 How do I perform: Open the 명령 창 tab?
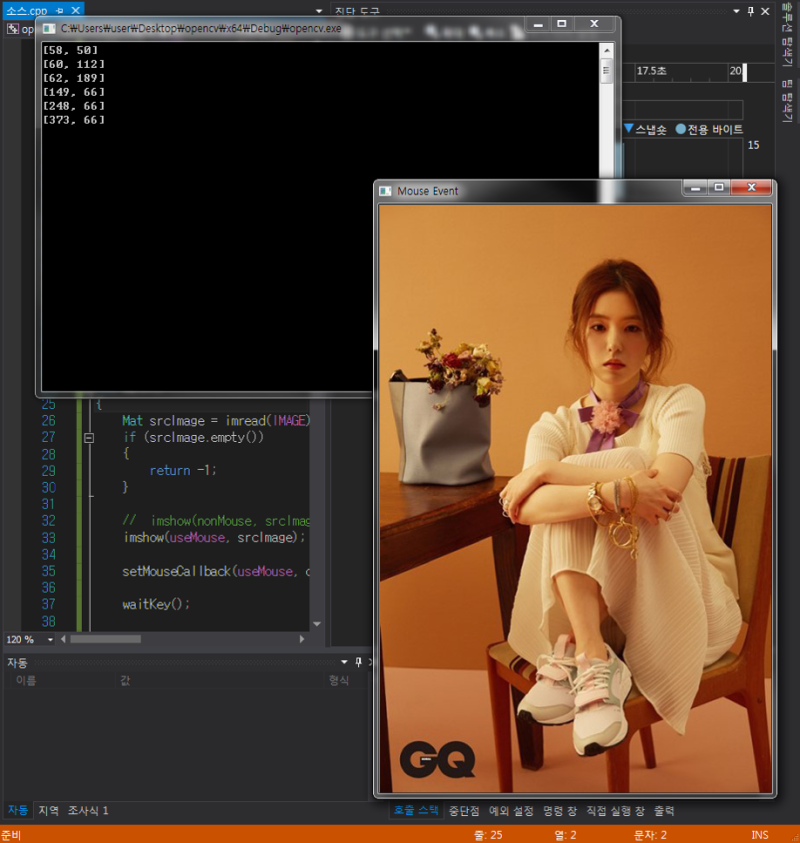(x=560, y=811)
